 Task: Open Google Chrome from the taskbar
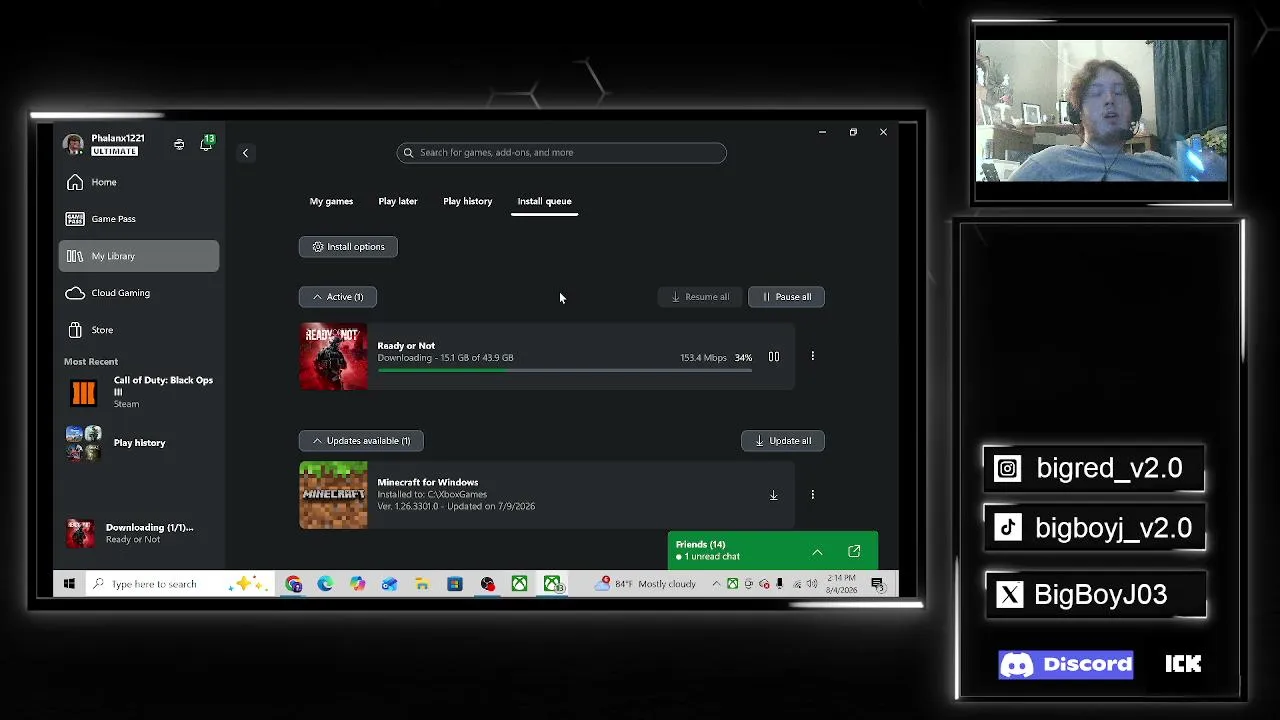293,584
